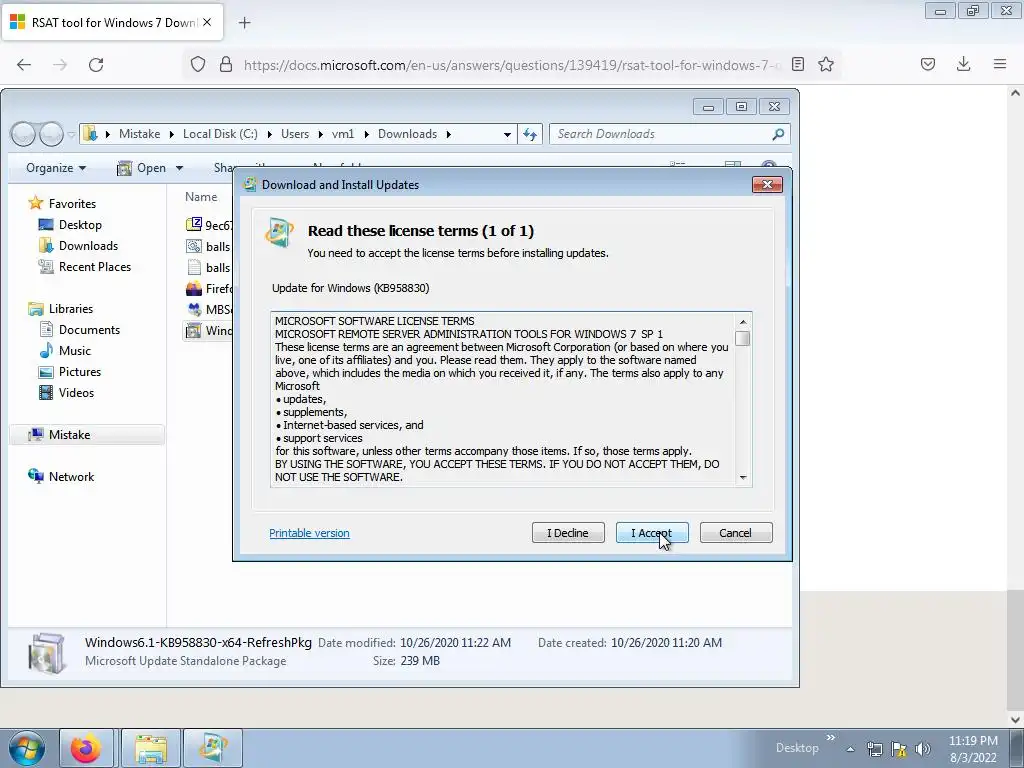Click the site security padlock icon

coord(226,64)
